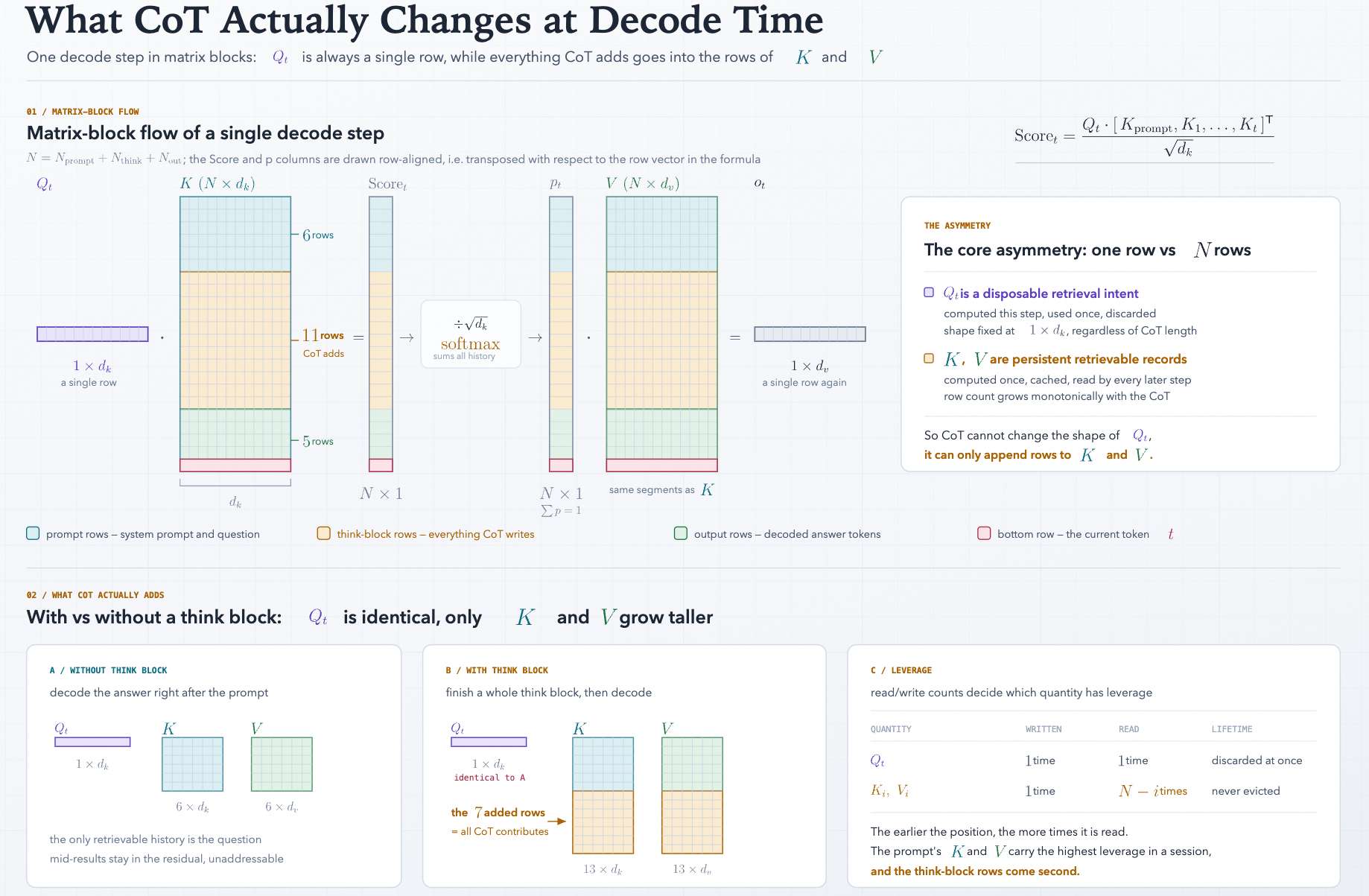The height and width of the screenshot is (896, 1369).
Task: Click the pink current-token row of K matrix
Action: [x=235, y=466]
